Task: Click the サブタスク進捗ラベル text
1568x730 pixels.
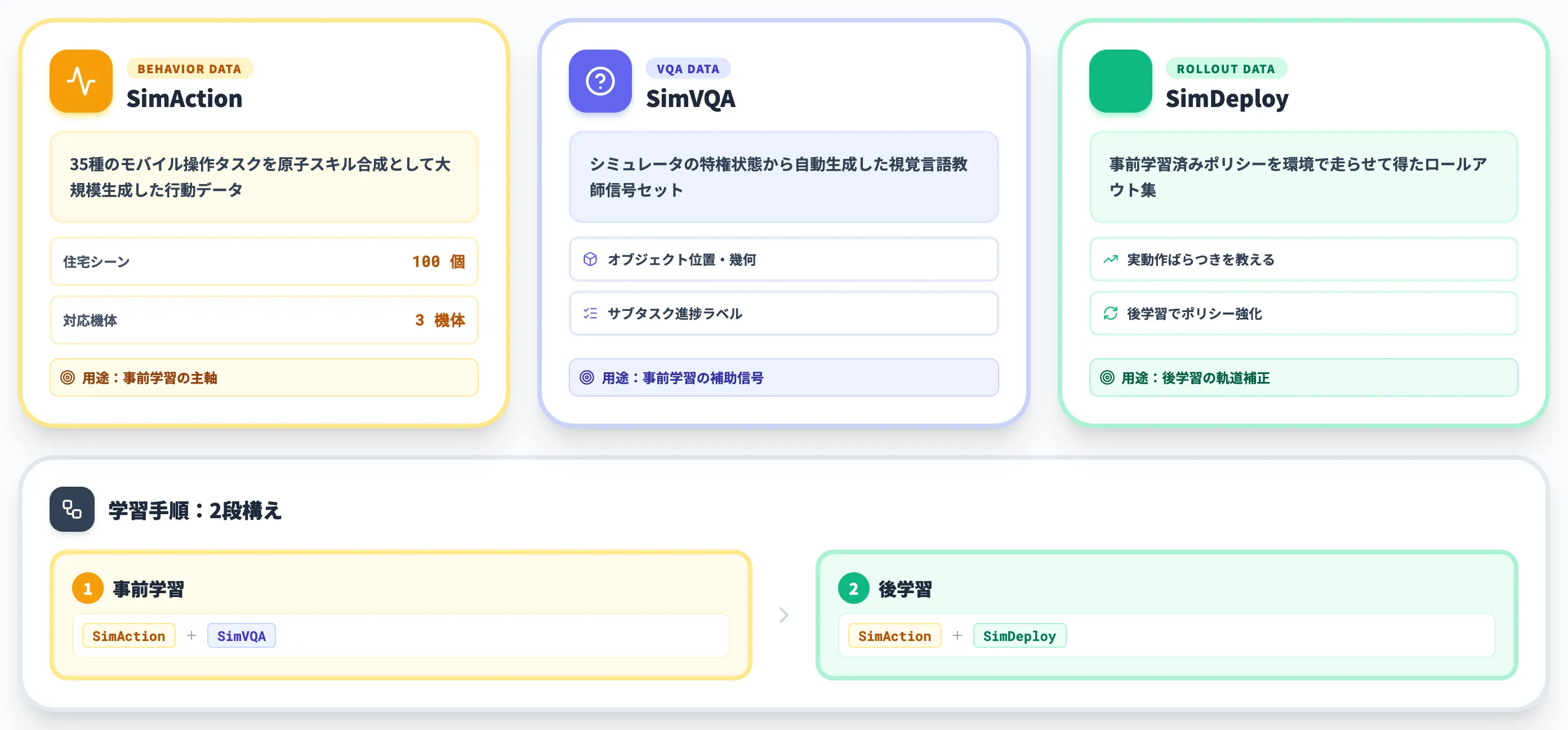Action: (675, 314)
